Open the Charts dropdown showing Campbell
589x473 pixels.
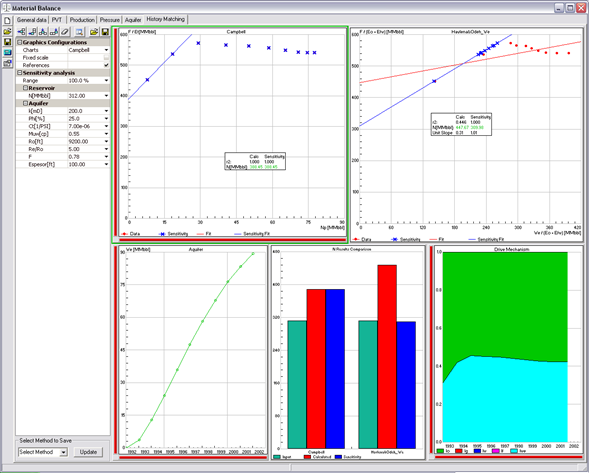pos(106,50)
